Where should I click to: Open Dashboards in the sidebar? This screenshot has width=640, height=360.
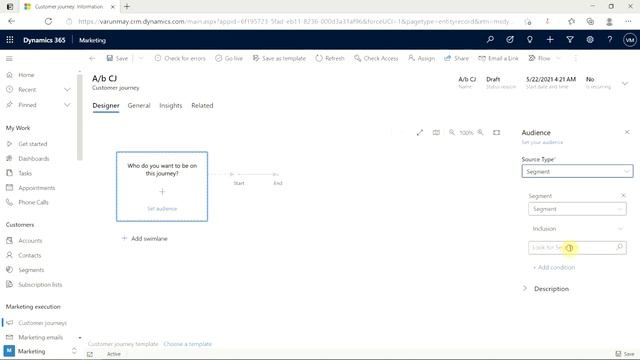(33, 158)
